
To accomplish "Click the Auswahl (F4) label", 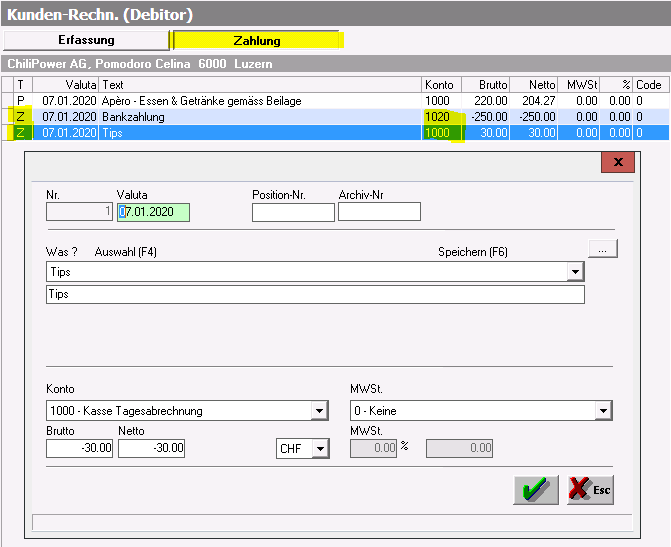I will click(125, 252).
